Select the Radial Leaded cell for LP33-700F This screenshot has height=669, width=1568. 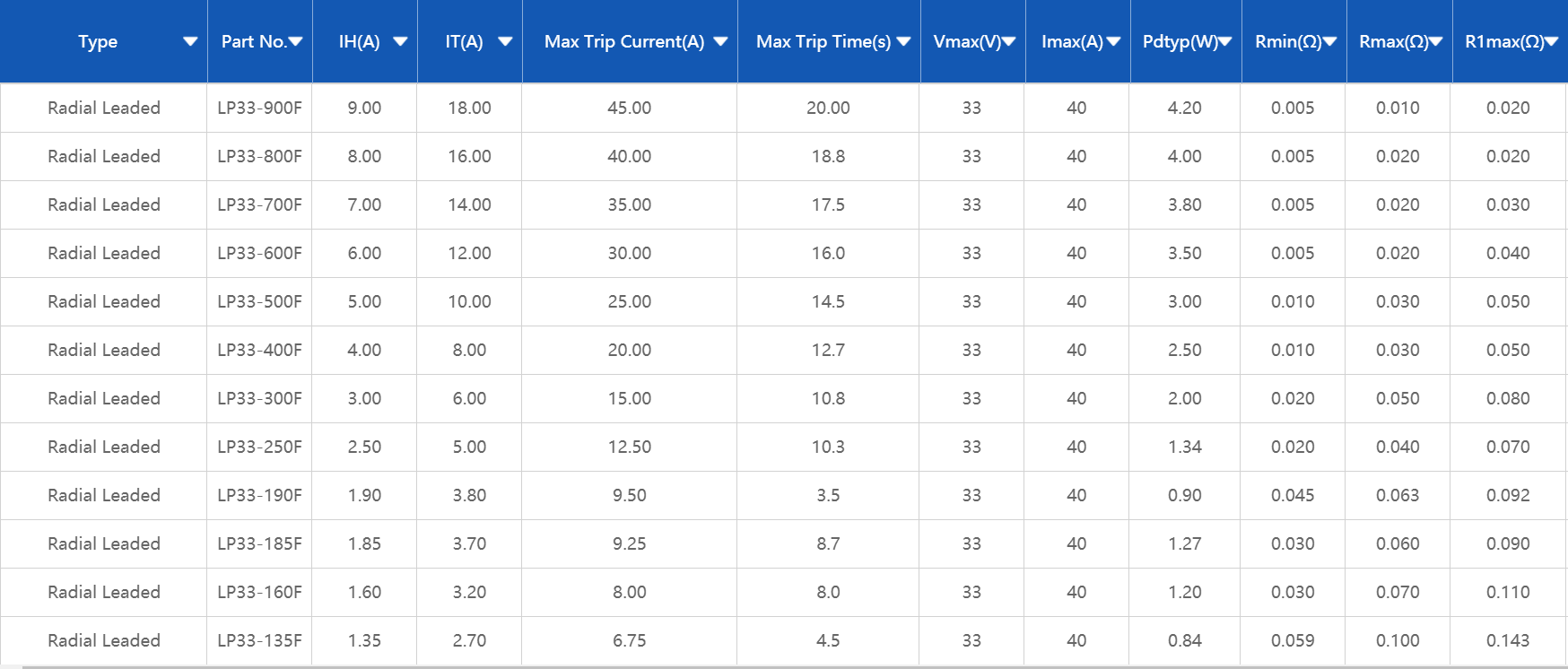pos(104,204)
